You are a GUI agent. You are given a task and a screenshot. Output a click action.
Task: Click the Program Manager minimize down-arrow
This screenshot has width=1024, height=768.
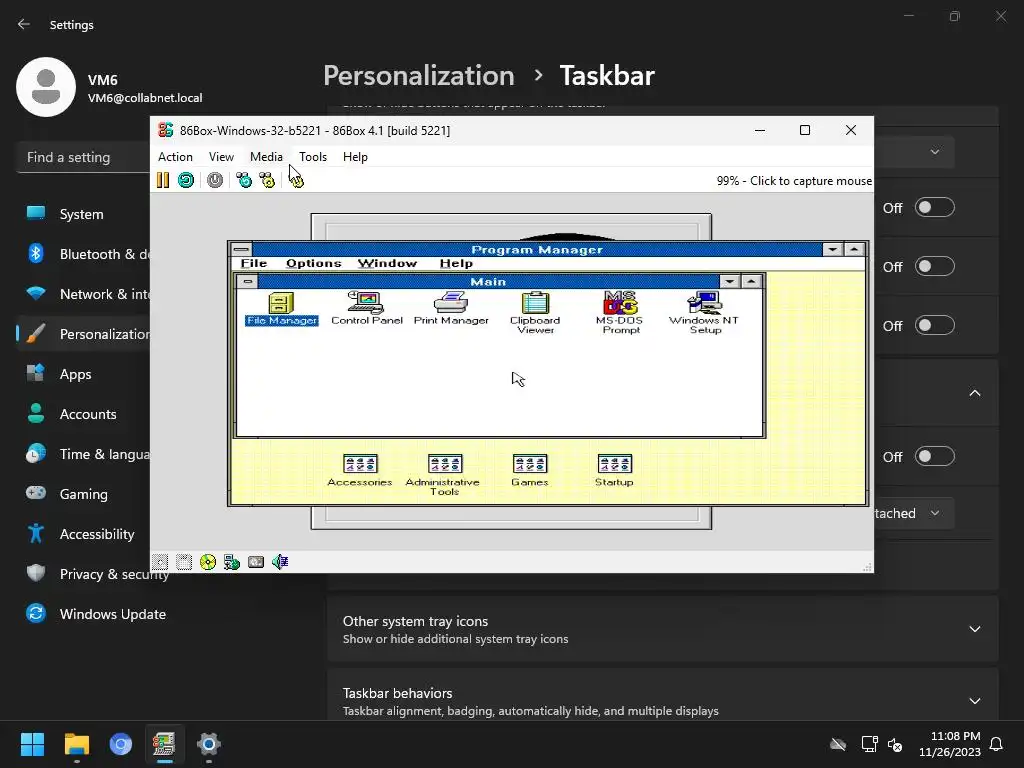[x=832, y=249]
